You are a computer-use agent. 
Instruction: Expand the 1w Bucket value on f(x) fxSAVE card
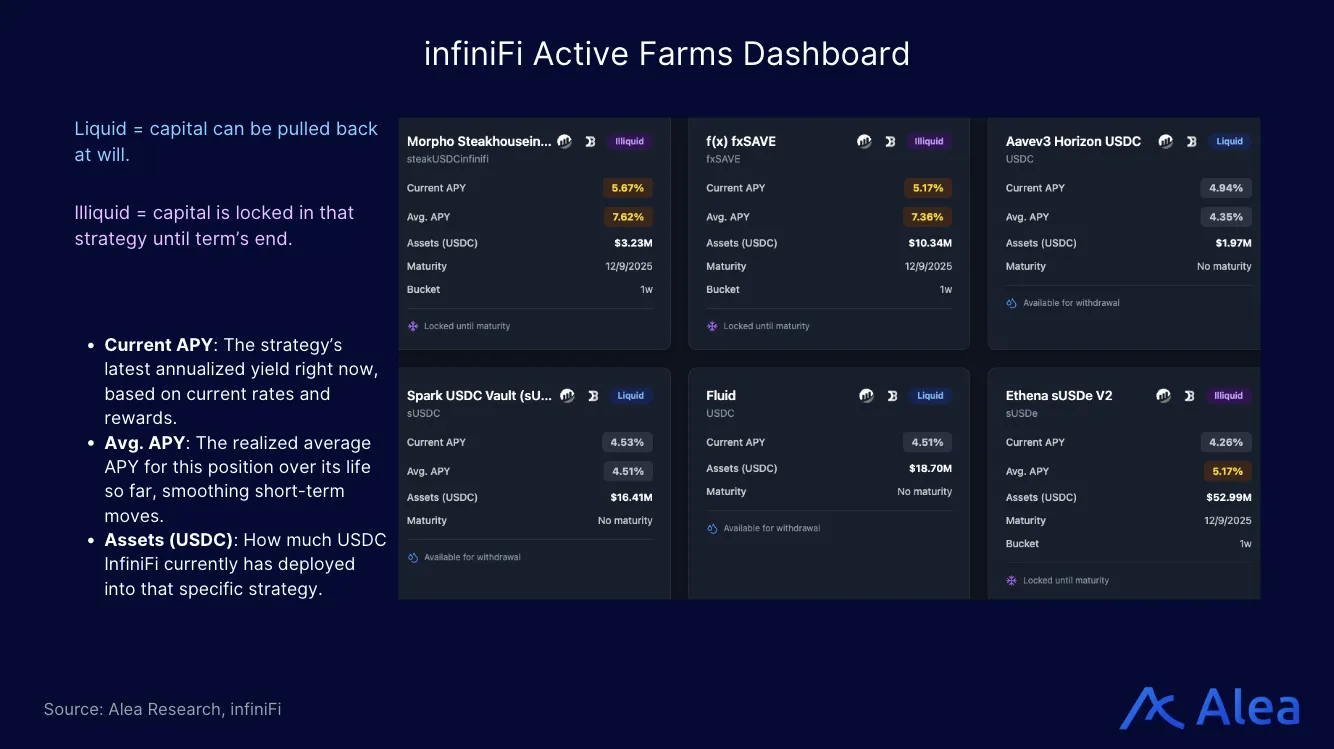(x=946, y=289)
